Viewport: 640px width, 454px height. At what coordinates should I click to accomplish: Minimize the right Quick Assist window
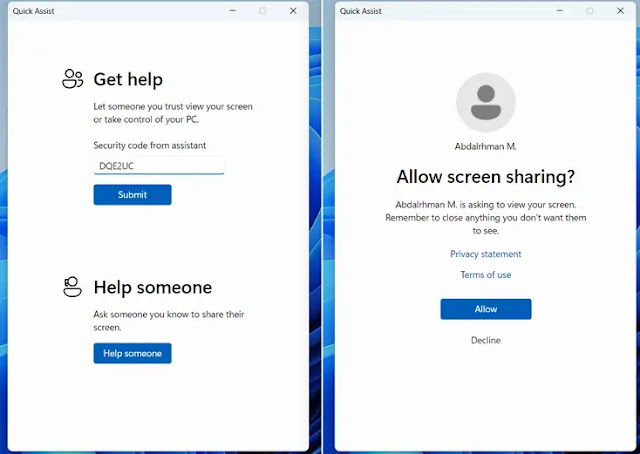[x=560, y=11]
